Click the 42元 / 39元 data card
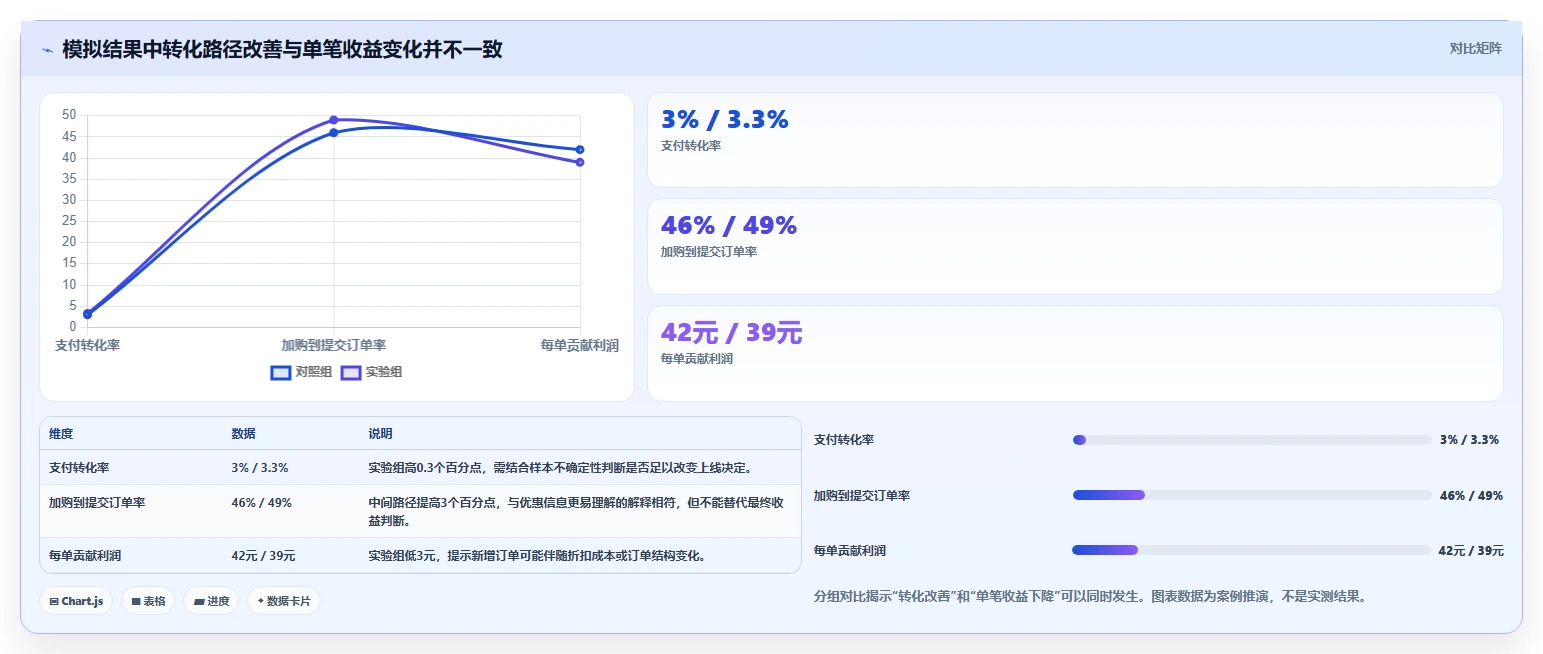 pyautogui.click(x=1075, y=353)
